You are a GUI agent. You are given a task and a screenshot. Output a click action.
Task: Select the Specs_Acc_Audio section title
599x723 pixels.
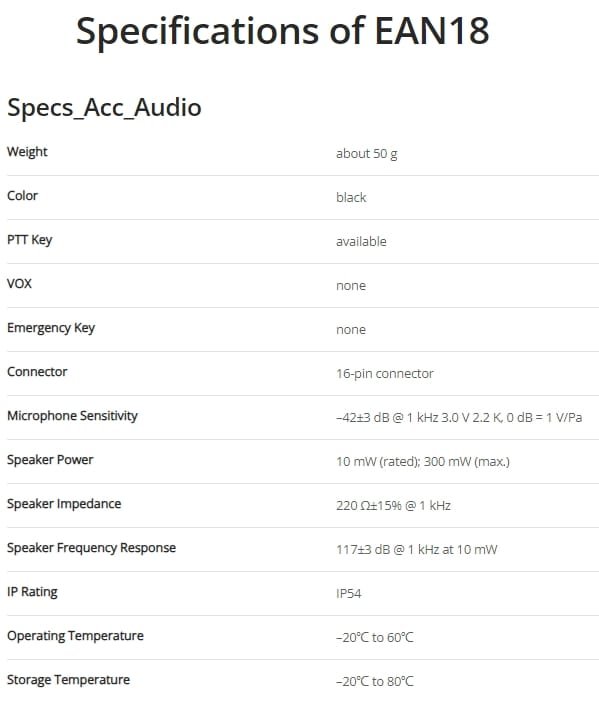coord(104,108)
